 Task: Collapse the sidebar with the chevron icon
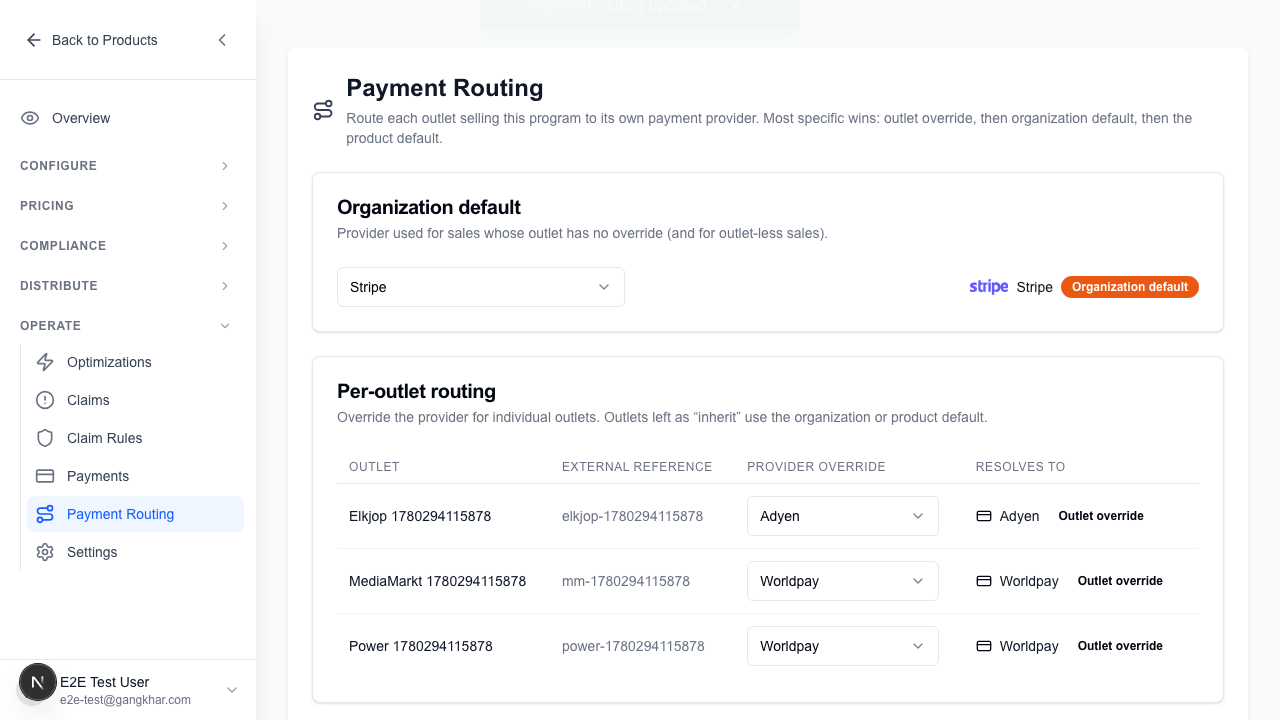pos(222,40)
